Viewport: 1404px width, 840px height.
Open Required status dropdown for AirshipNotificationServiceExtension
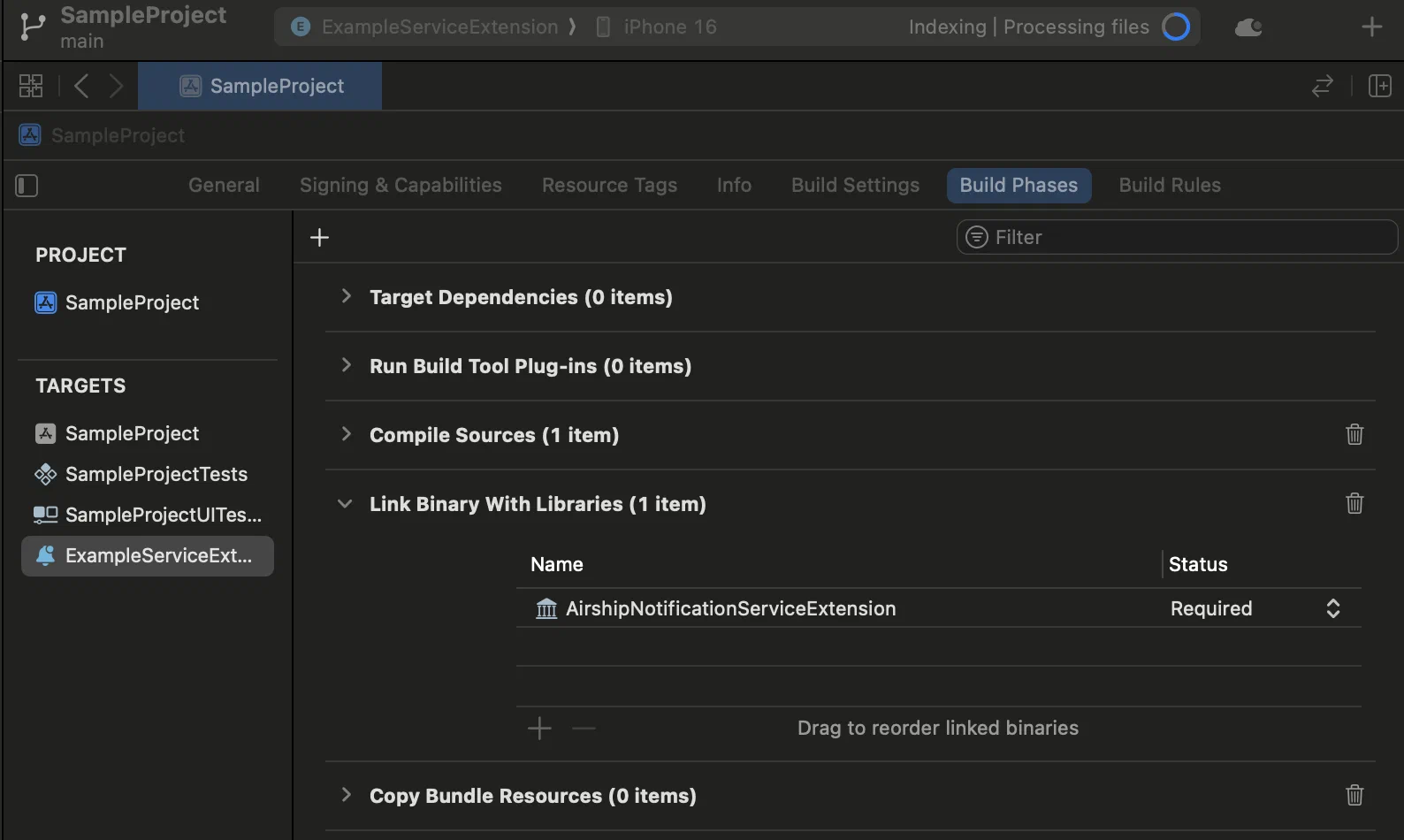point(1332,608)
